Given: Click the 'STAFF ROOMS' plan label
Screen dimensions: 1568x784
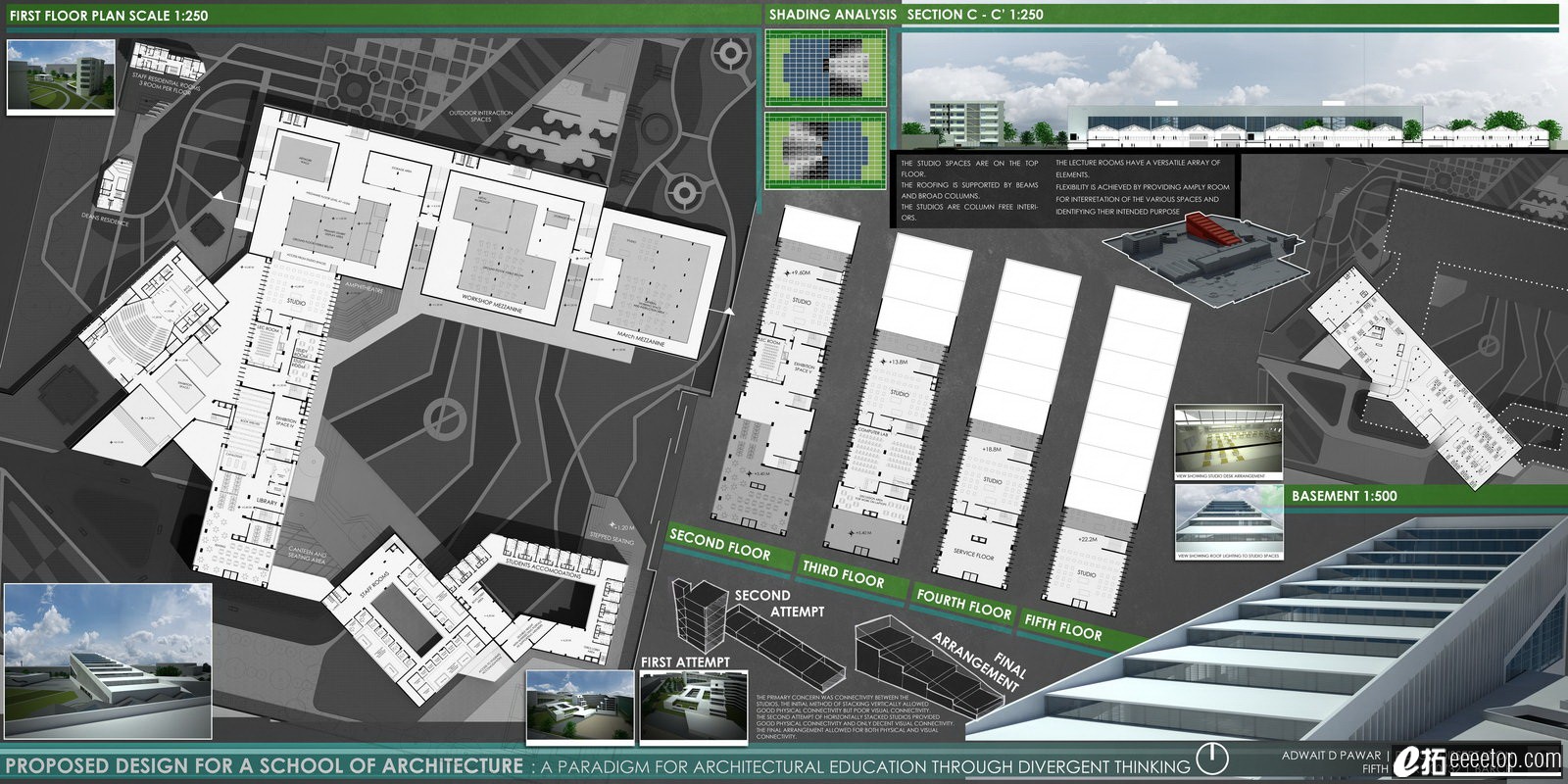Looking at the screenshot, I should [x=374, y=582].
